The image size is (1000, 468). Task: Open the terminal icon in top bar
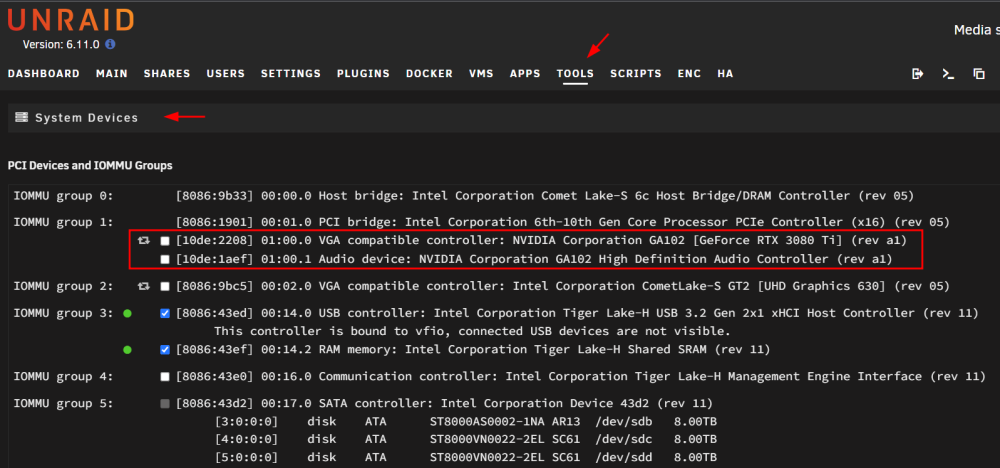point(948,74)
